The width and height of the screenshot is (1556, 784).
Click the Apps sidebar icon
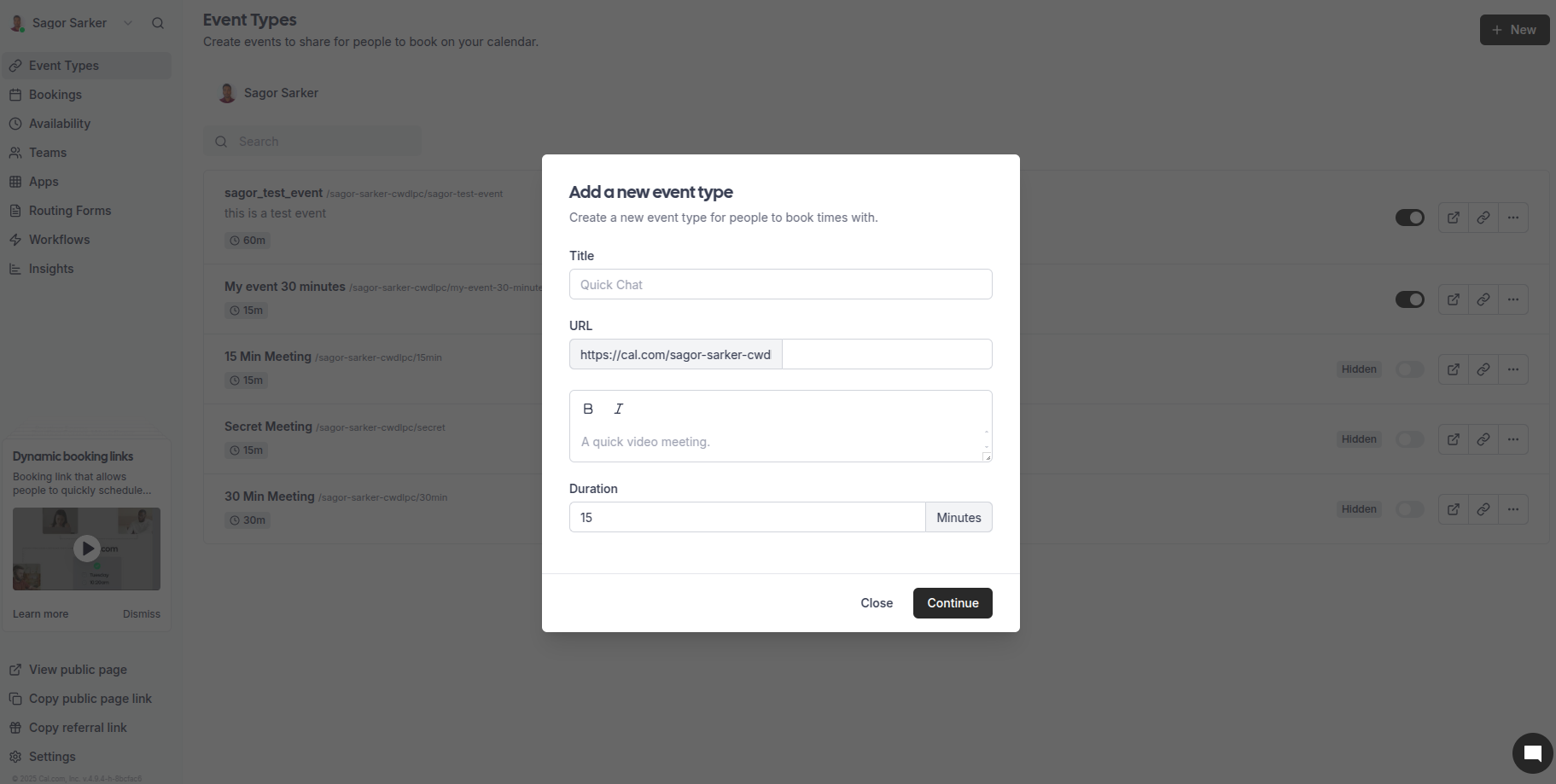point(17,182)
